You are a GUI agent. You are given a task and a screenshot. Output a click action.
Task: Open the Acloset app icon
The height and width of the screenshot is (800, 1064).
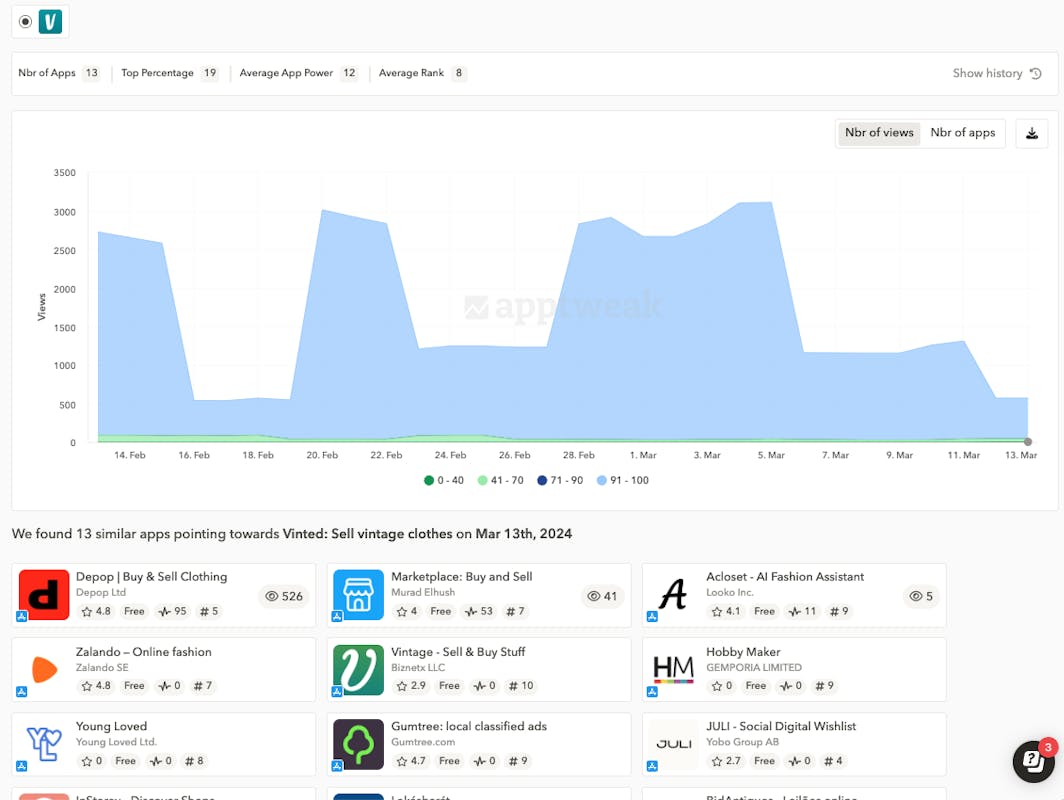673,595
